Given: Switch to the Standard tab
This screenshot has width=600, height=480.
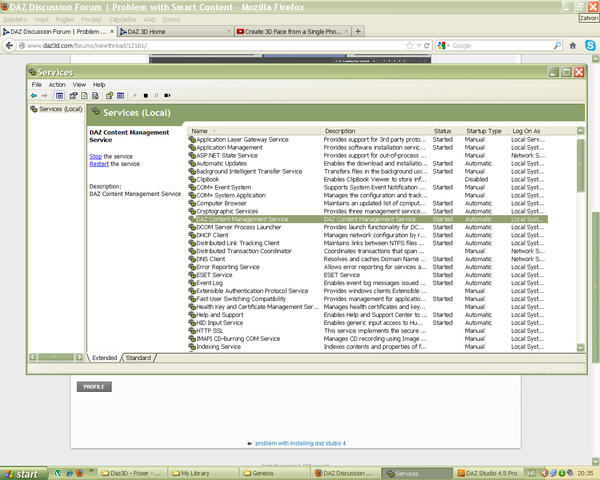Looking at the screenshot, I should (x=139, y=358).
